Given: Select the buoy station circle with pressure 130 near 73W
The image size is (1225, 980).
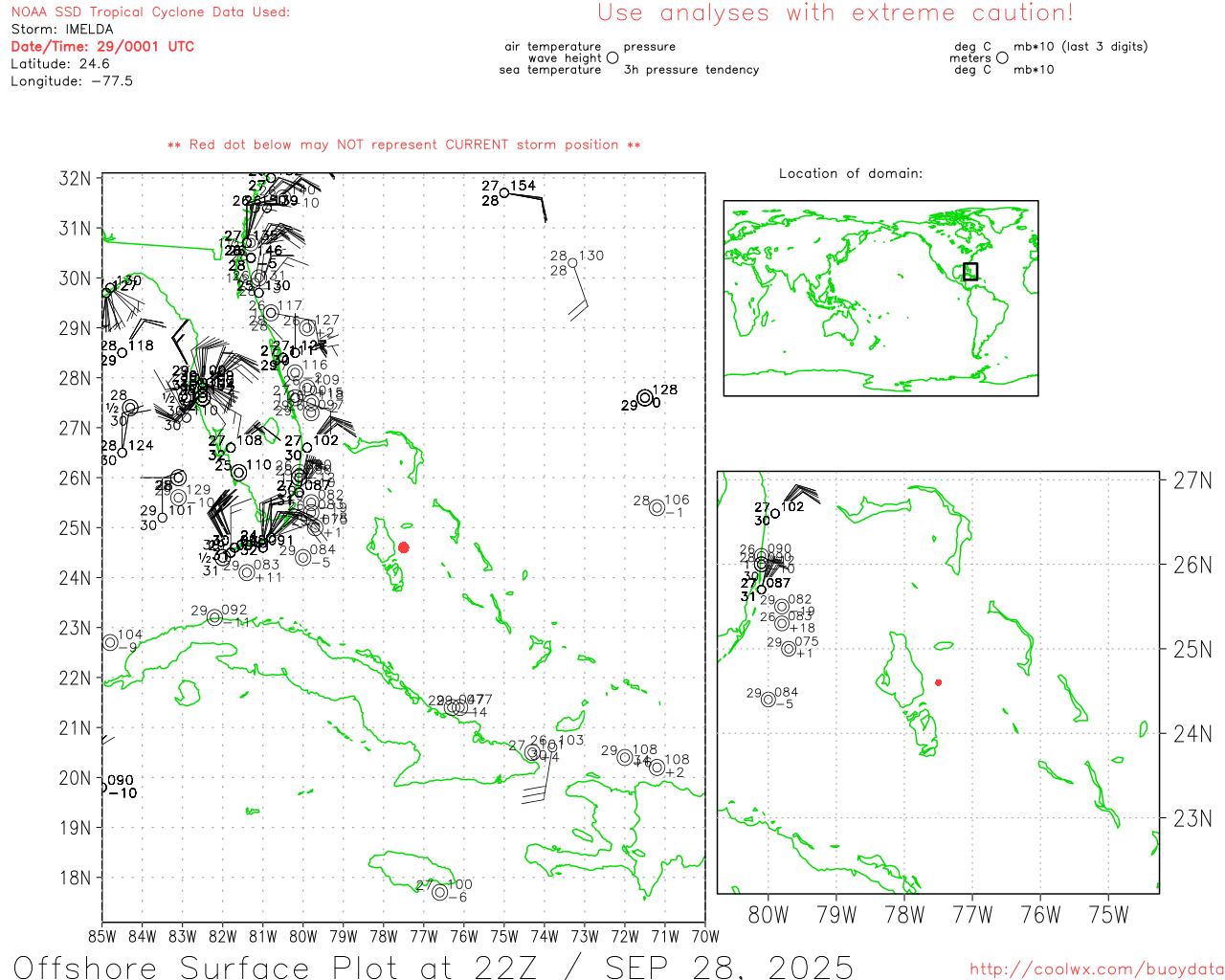Looking at the screenshot, I should click(x=572, y=262).
